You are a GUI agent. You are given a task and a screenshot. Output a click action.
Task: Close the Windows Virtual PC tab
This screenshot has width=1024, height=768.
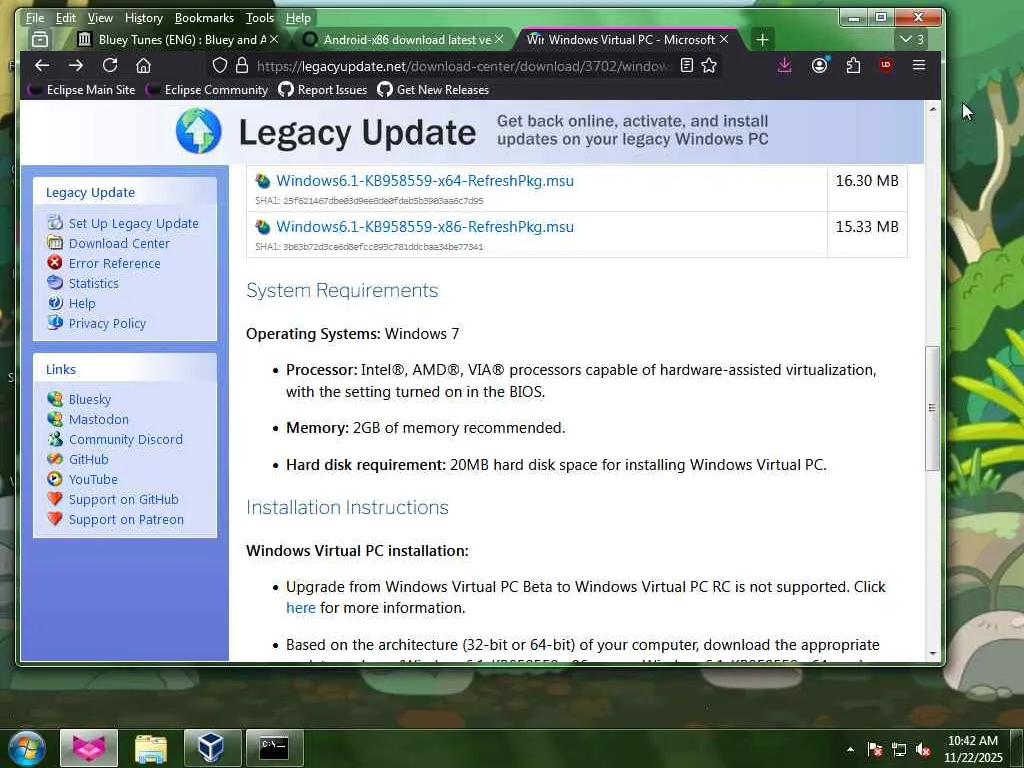point(724,39)
